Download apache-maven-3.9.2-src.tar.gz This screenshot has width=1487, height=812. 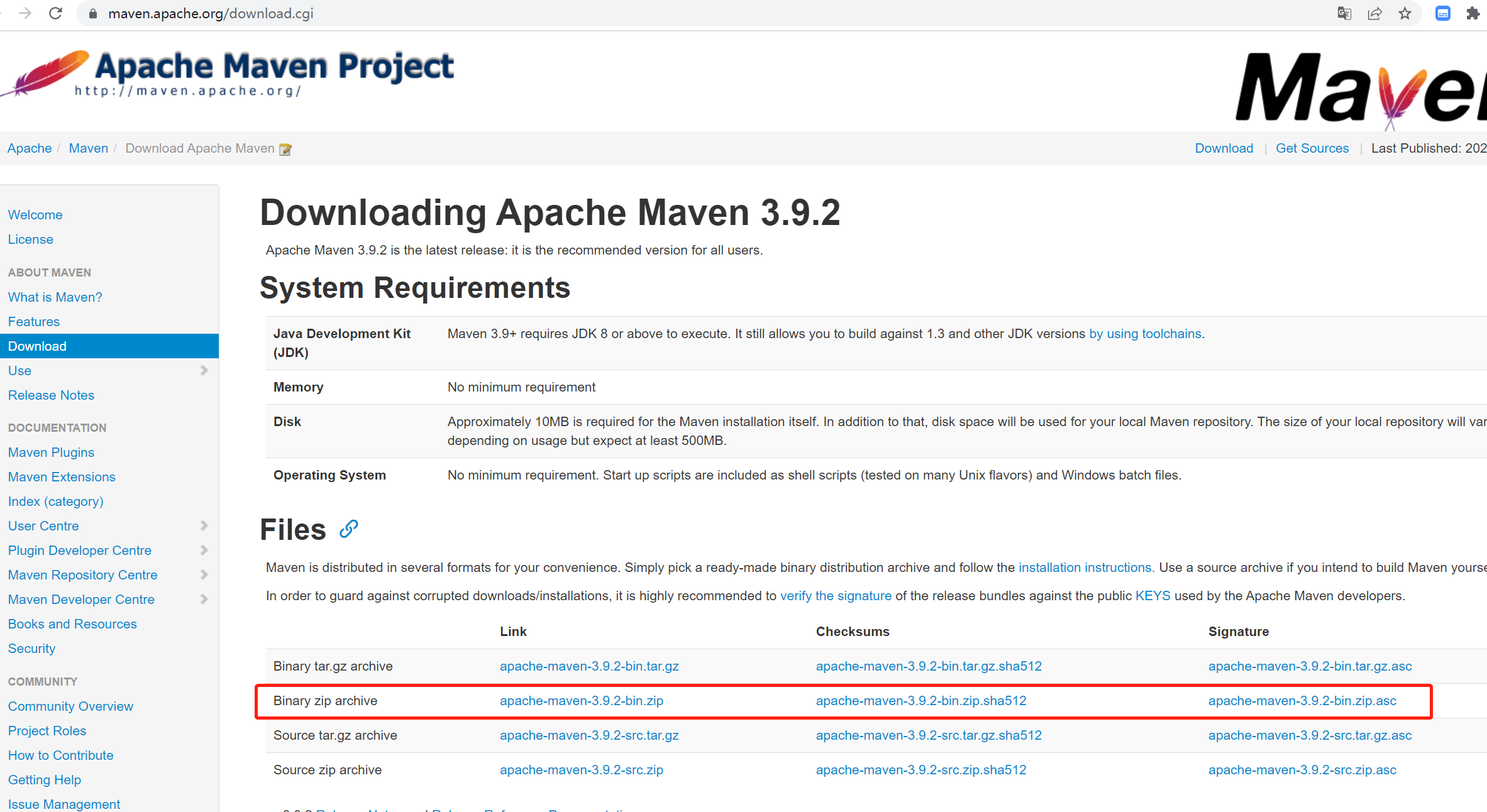[x=590, y=735]
